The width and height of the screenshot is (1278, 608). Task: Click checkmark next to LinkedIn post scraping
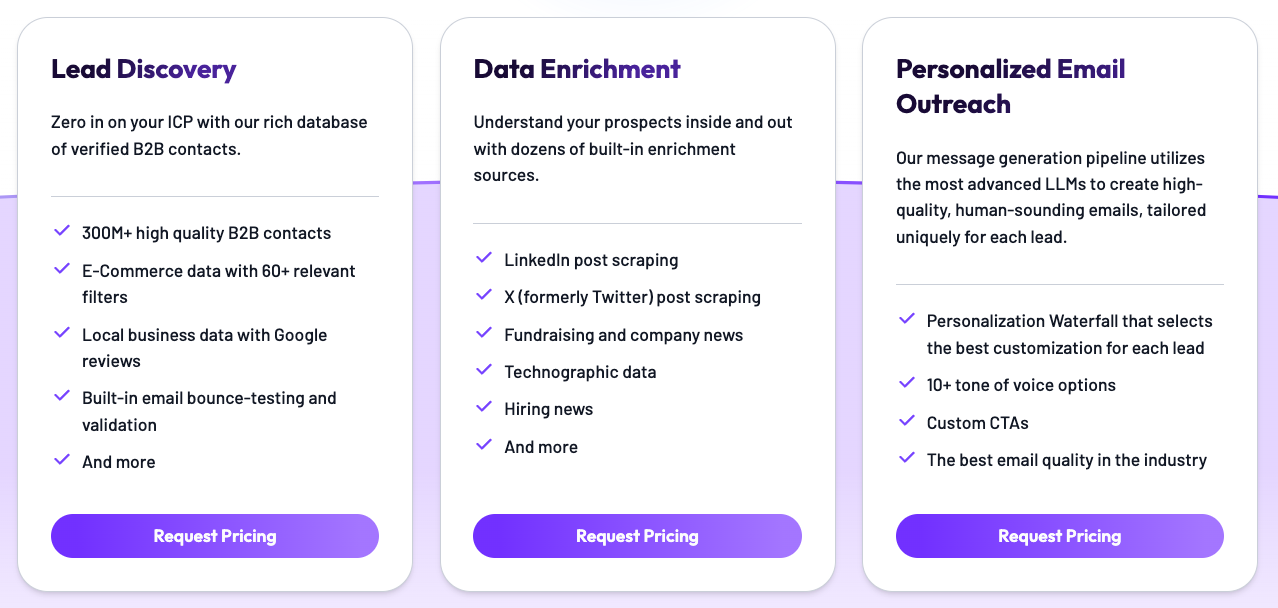point(484,259)
